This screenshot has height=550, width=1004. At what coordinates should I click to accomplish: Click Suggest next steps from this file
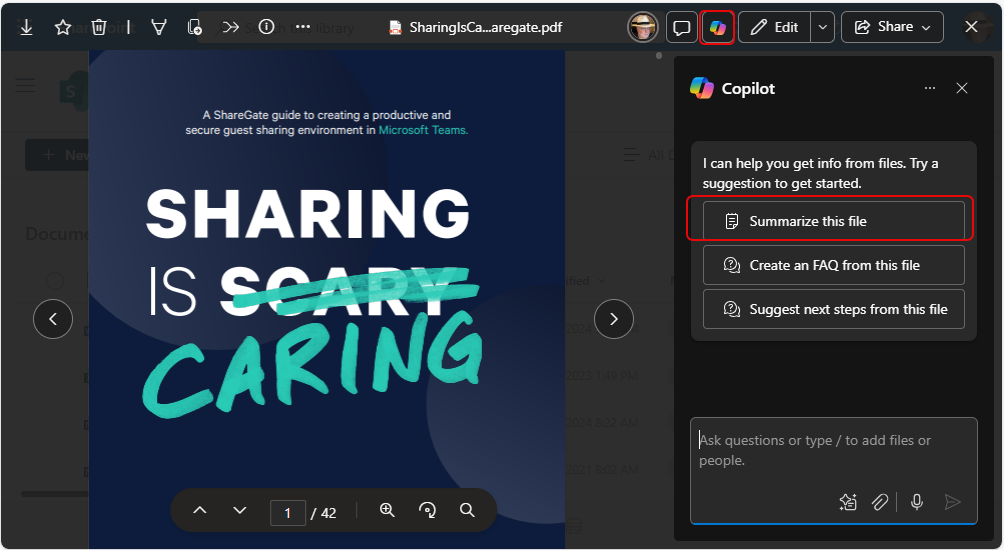coord(833,309)
